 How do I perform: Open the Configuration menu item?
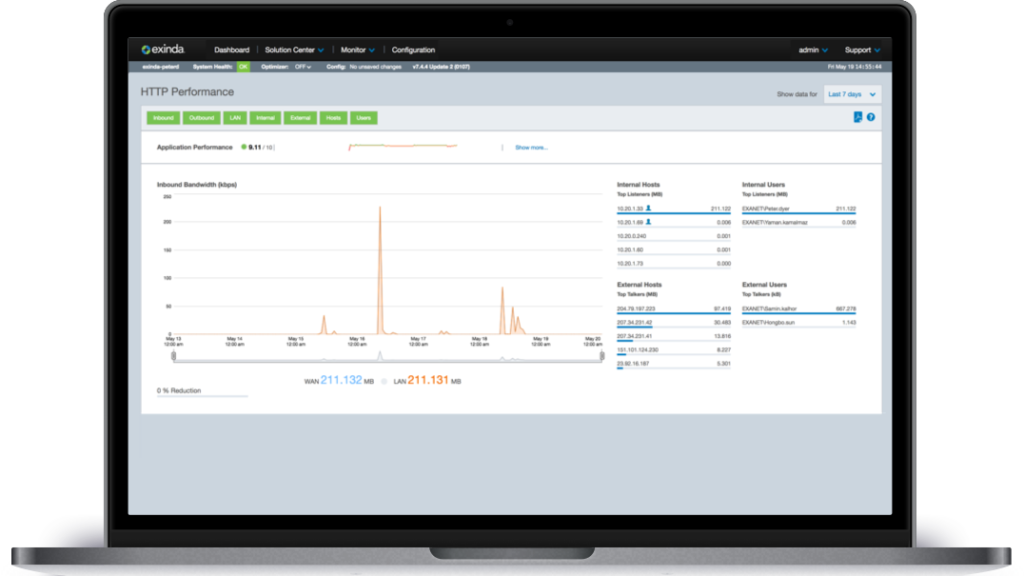(x=413, y=50)
